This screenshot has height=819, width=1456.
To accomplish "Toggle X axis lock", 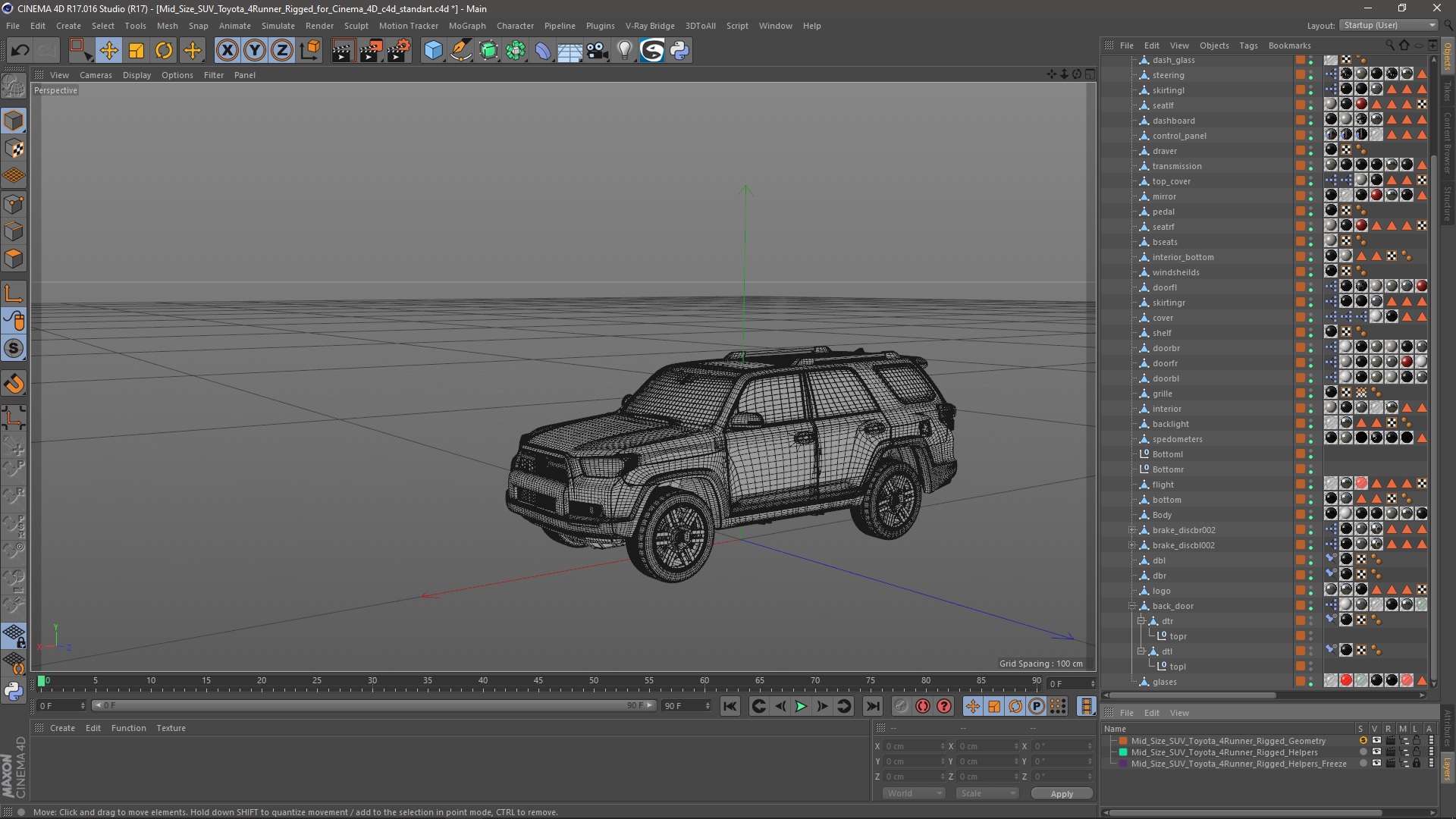I will (x=227, y=51).
